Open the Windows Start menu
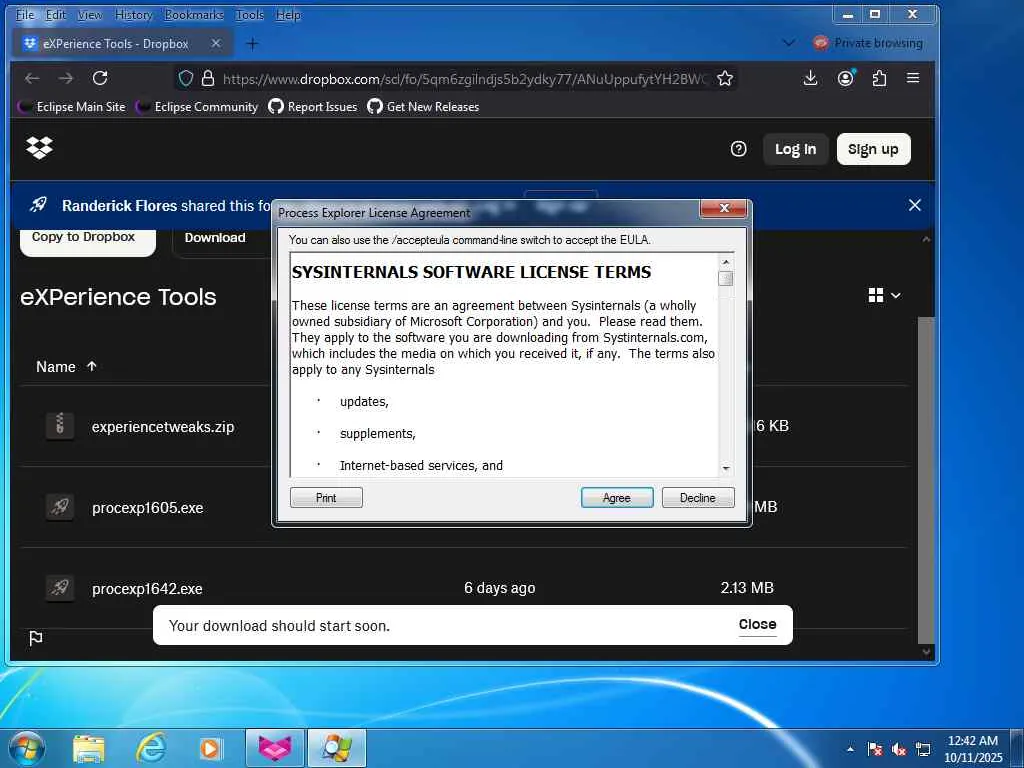Viewport: 1024px width, 768px height. coord(25,748)
